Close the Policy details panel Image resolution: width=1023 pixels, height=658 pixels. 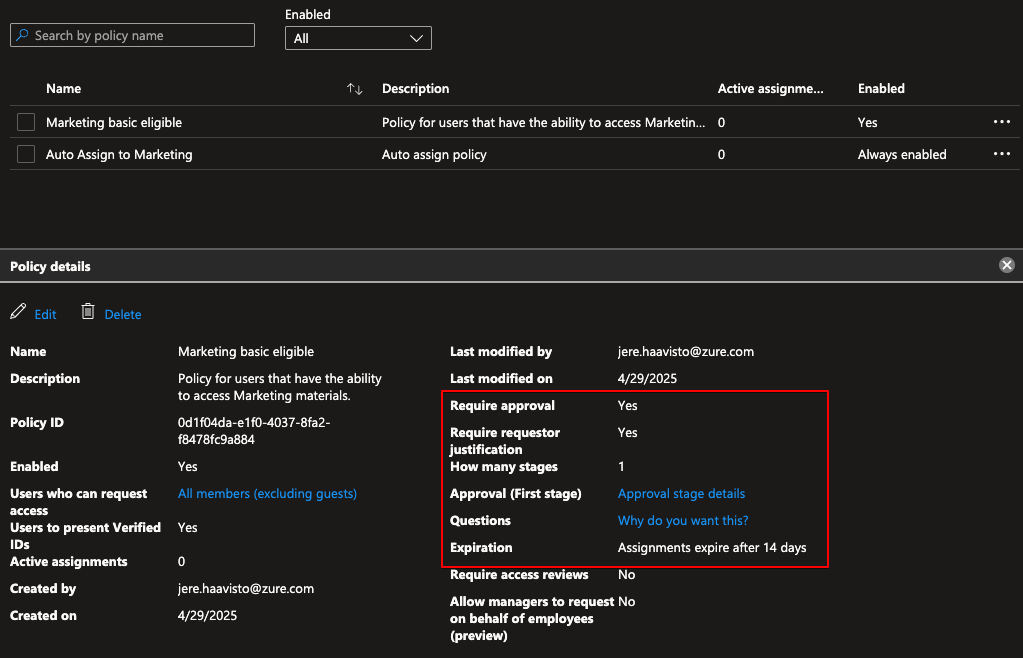pyautogui.click(x=1007, y=265)
